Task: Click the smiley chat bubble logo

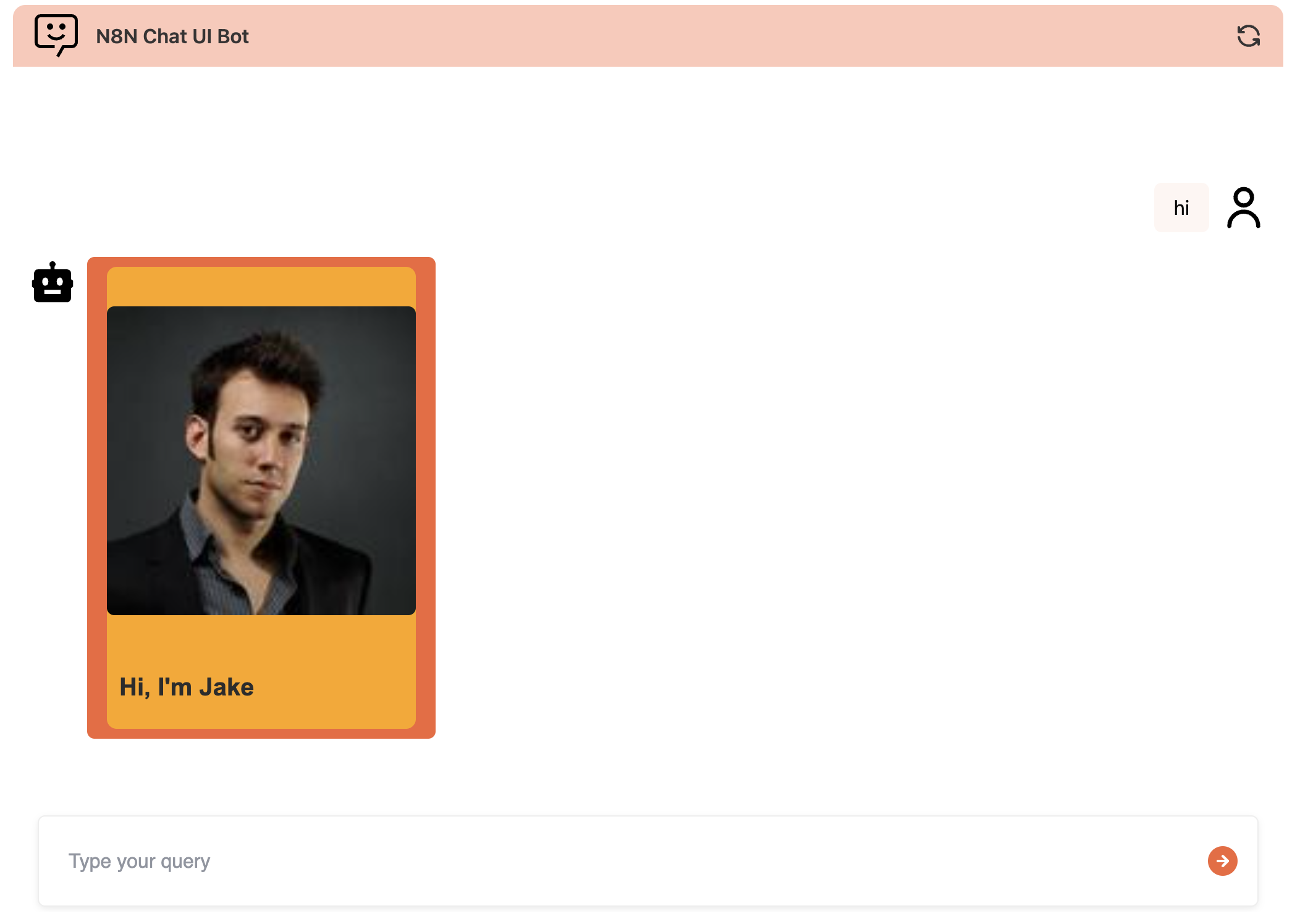Action: [x=56, y=35]
